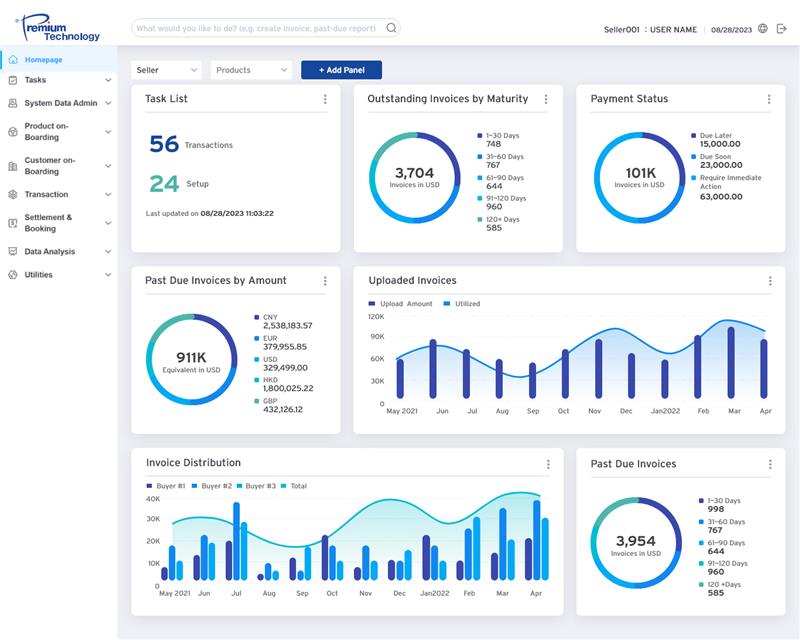Screen dimensions: 800x640
Task: Toggle Total legend in Invoice Distribution
Action: coord(294,486)
